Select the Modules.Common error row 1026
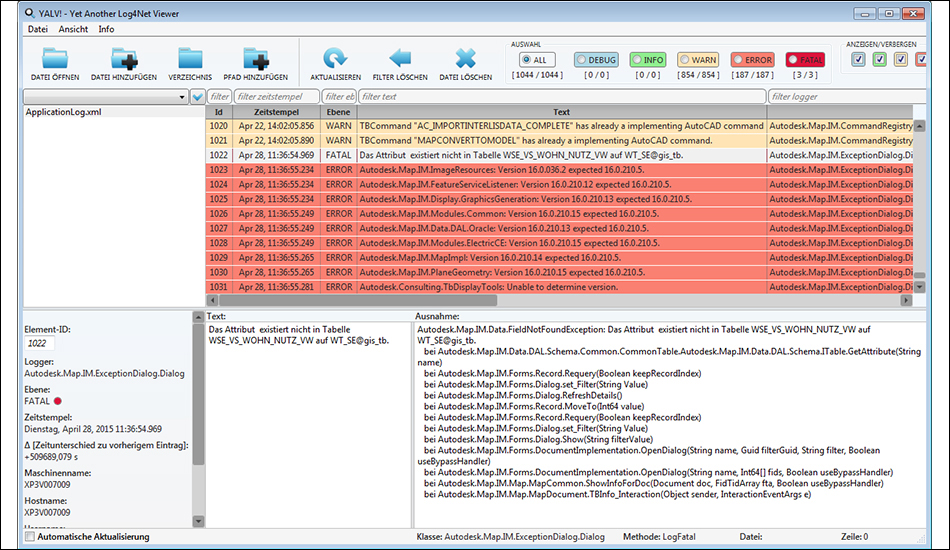This screenshot has height=550, width=950. tap(559, 214)
